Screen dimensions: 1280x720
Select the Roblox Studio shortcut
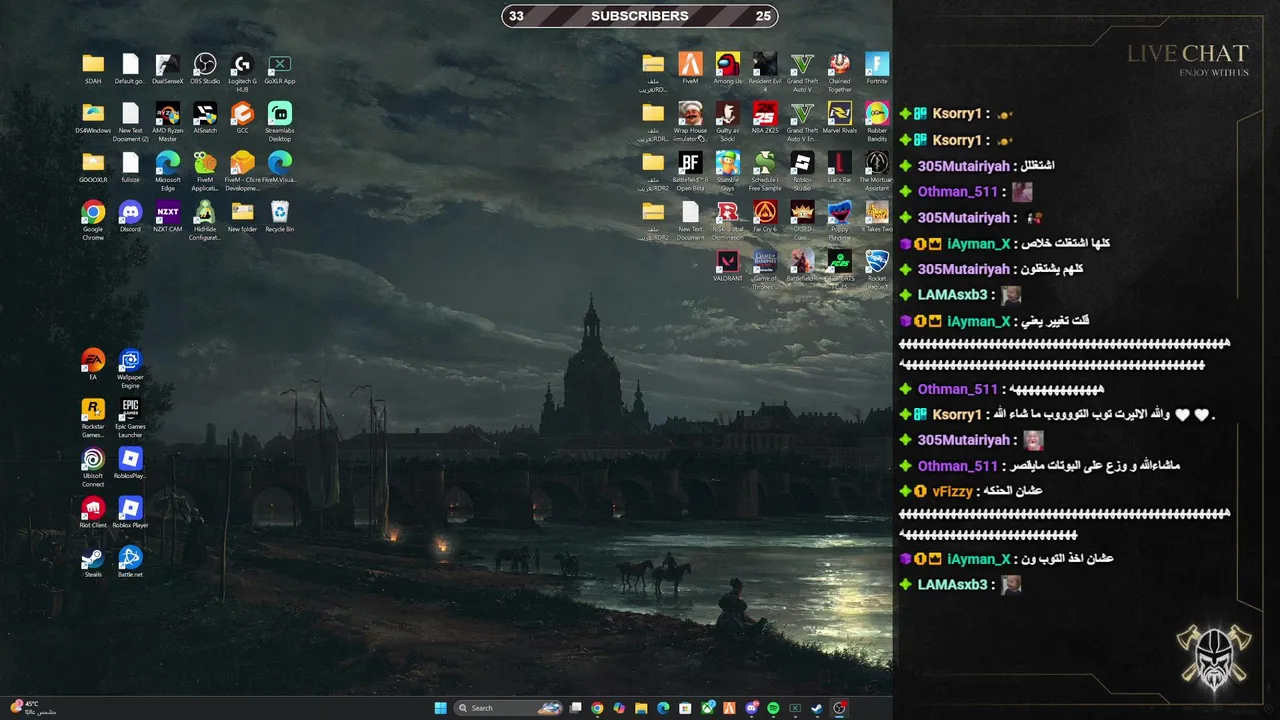click(x=802, y=171)
